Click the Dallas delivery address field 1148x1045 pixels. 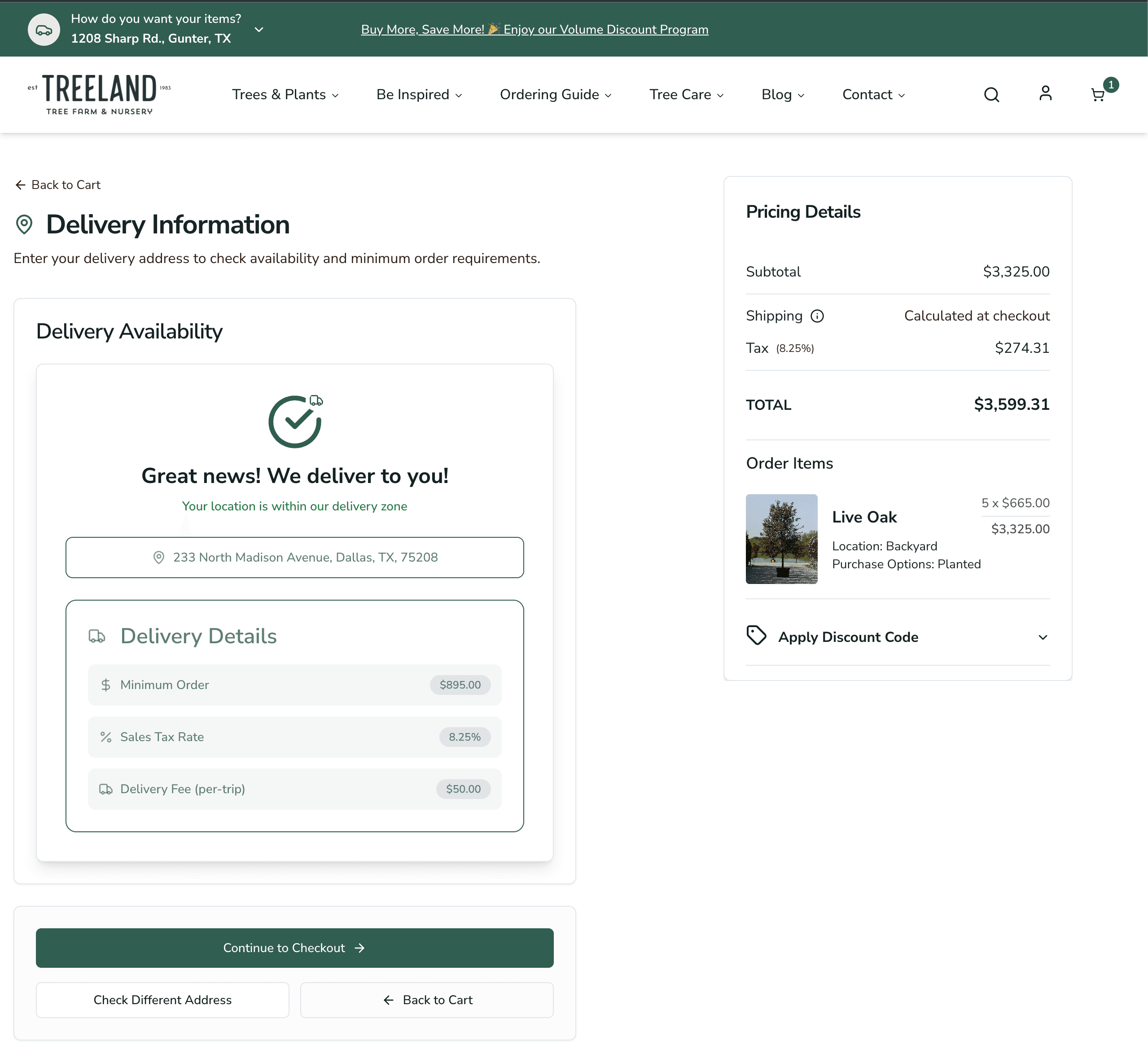click(294, 558)
